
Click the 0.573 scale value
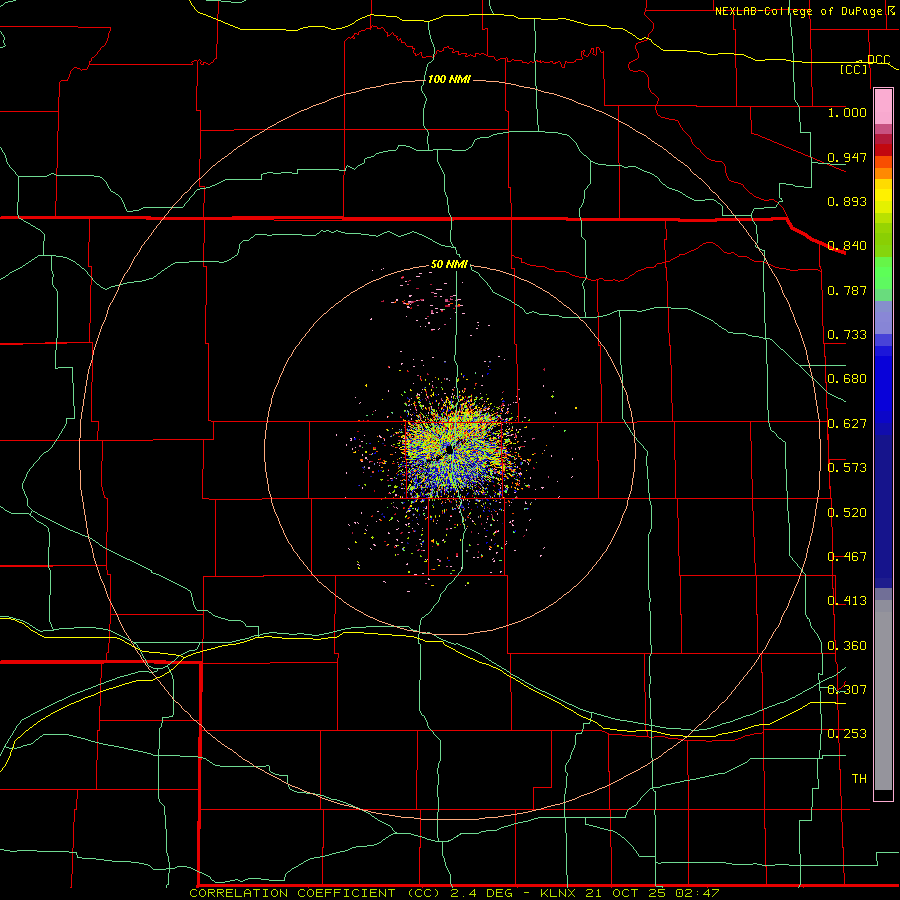pyautogui.click(x=847, y=468)
